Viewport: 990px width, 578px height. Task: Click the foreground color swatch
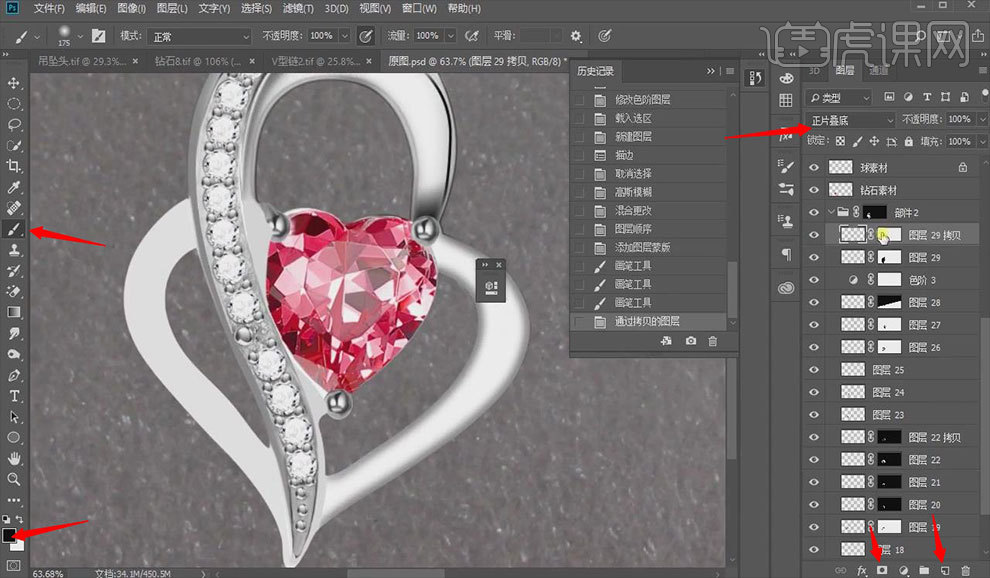pyautogui.click(x=10, y=536)
